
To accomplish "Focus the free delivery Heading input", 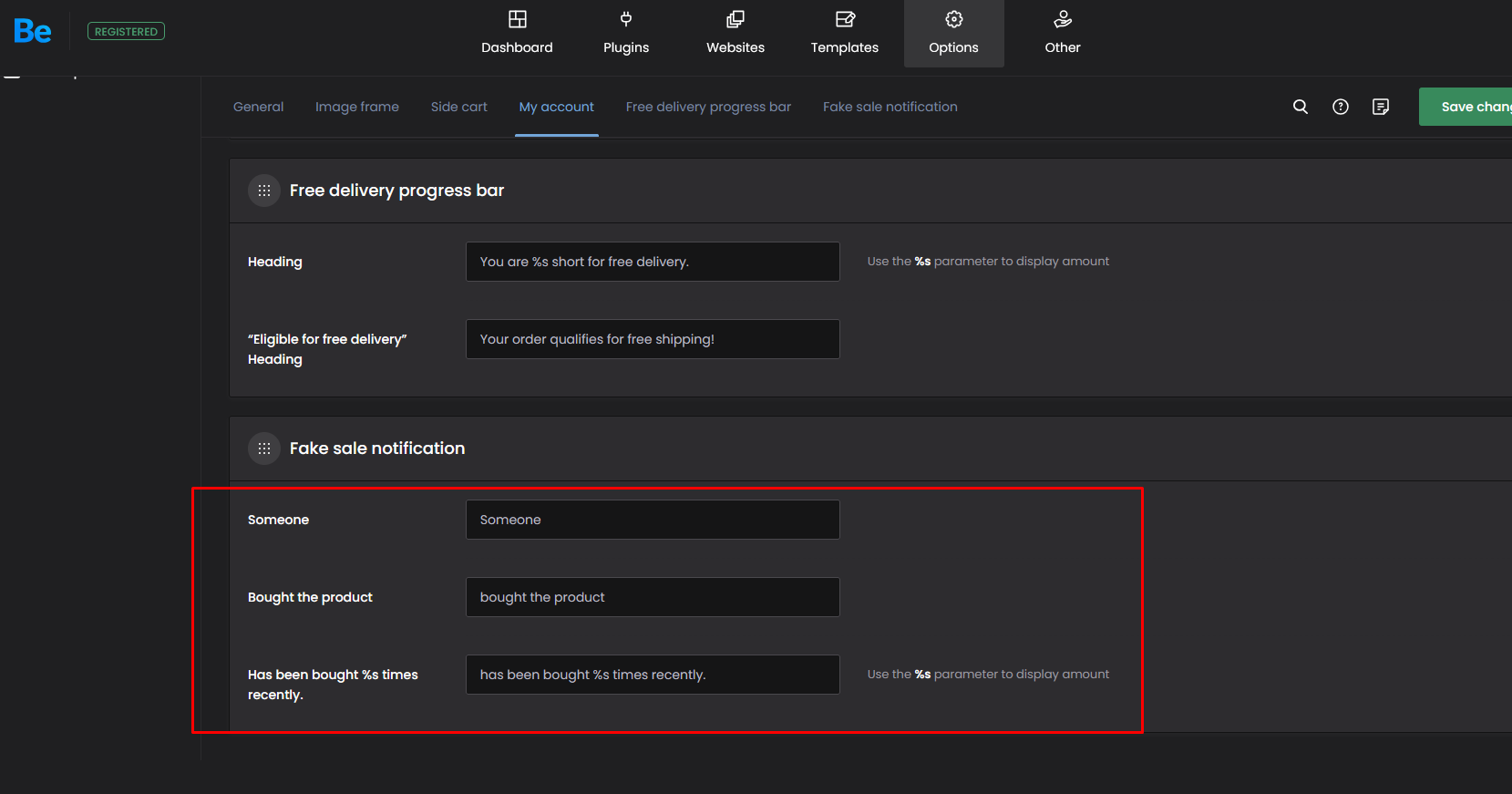I will 653,262.
